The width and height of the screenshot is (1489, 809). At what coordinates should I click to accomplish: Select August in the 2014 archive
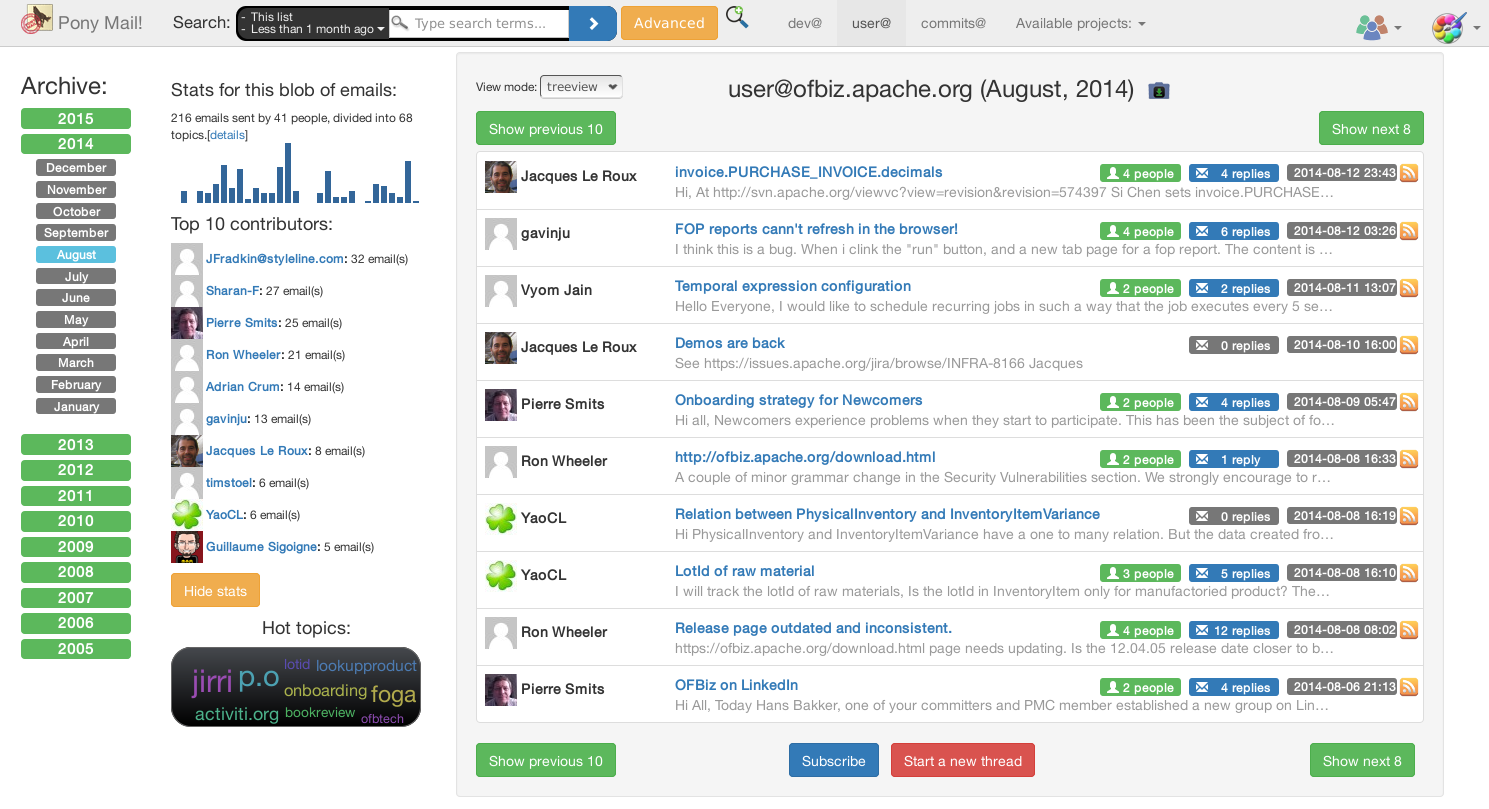(x=76, y=255)
